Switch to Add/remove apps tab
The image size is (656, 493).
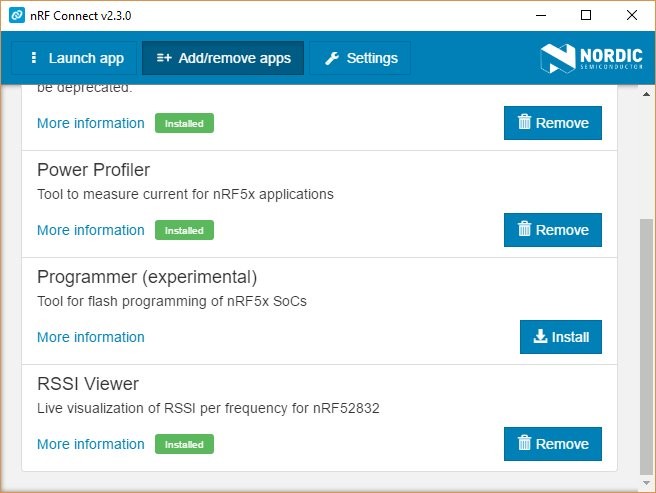coord(223,58)
